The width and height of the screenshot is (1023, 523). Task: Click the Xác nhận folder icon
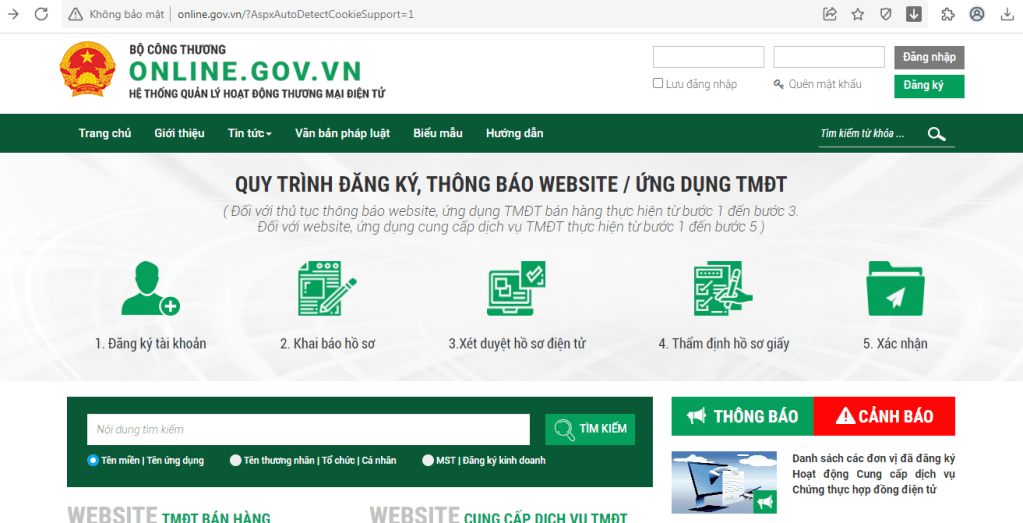[894, 289]
